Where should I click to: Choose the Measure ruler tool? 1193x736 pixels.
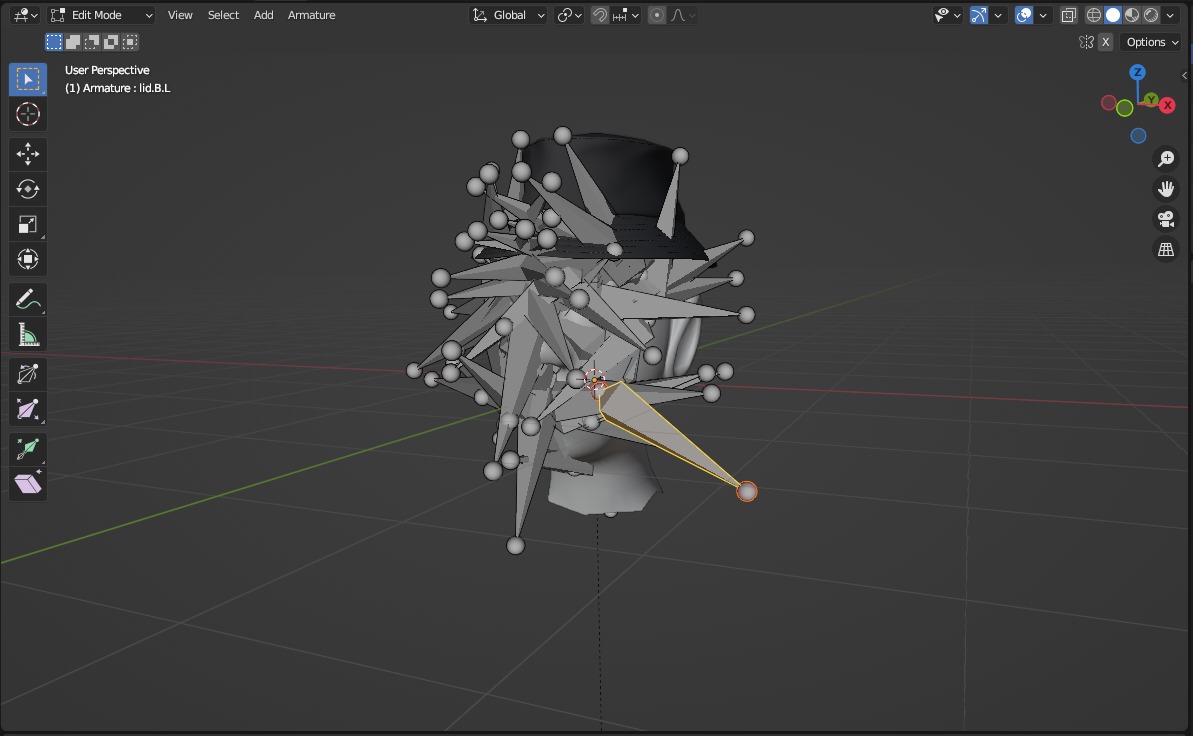click(x=28, y=335)
